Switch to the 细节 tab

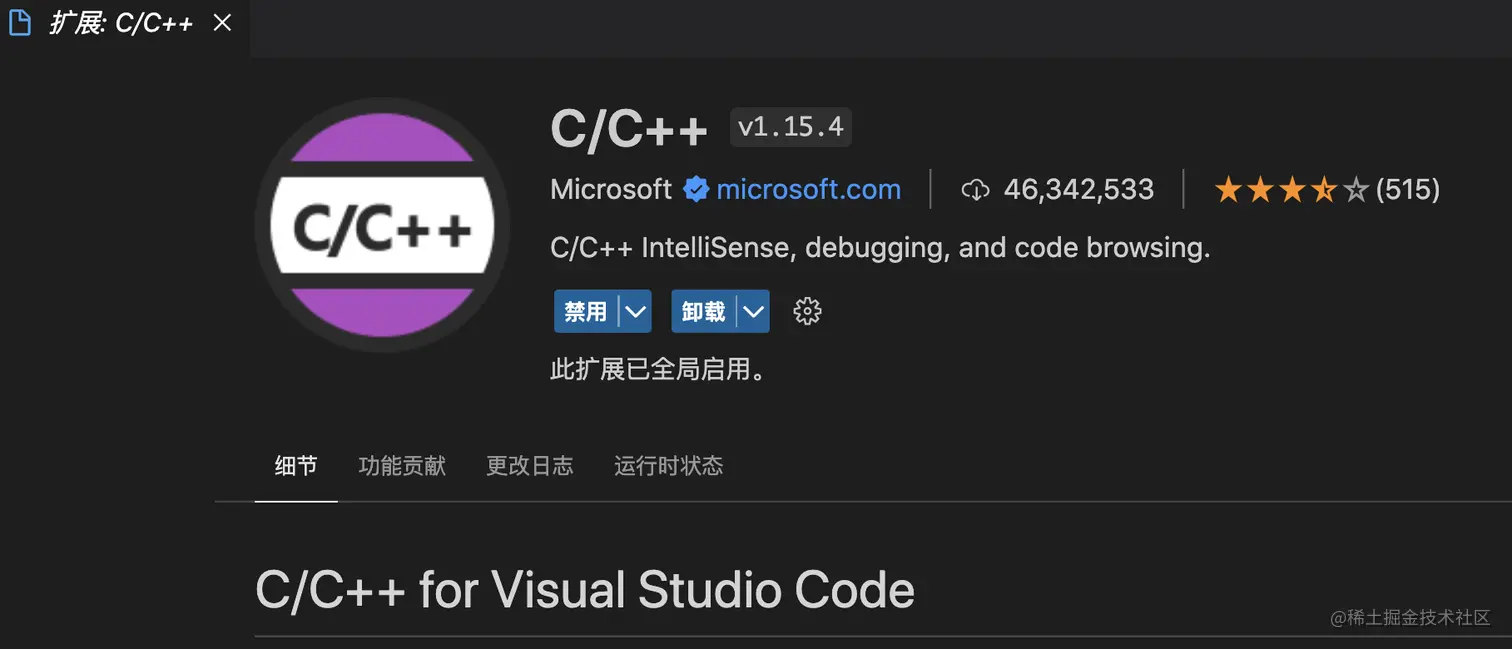click(x=296, y=465)
